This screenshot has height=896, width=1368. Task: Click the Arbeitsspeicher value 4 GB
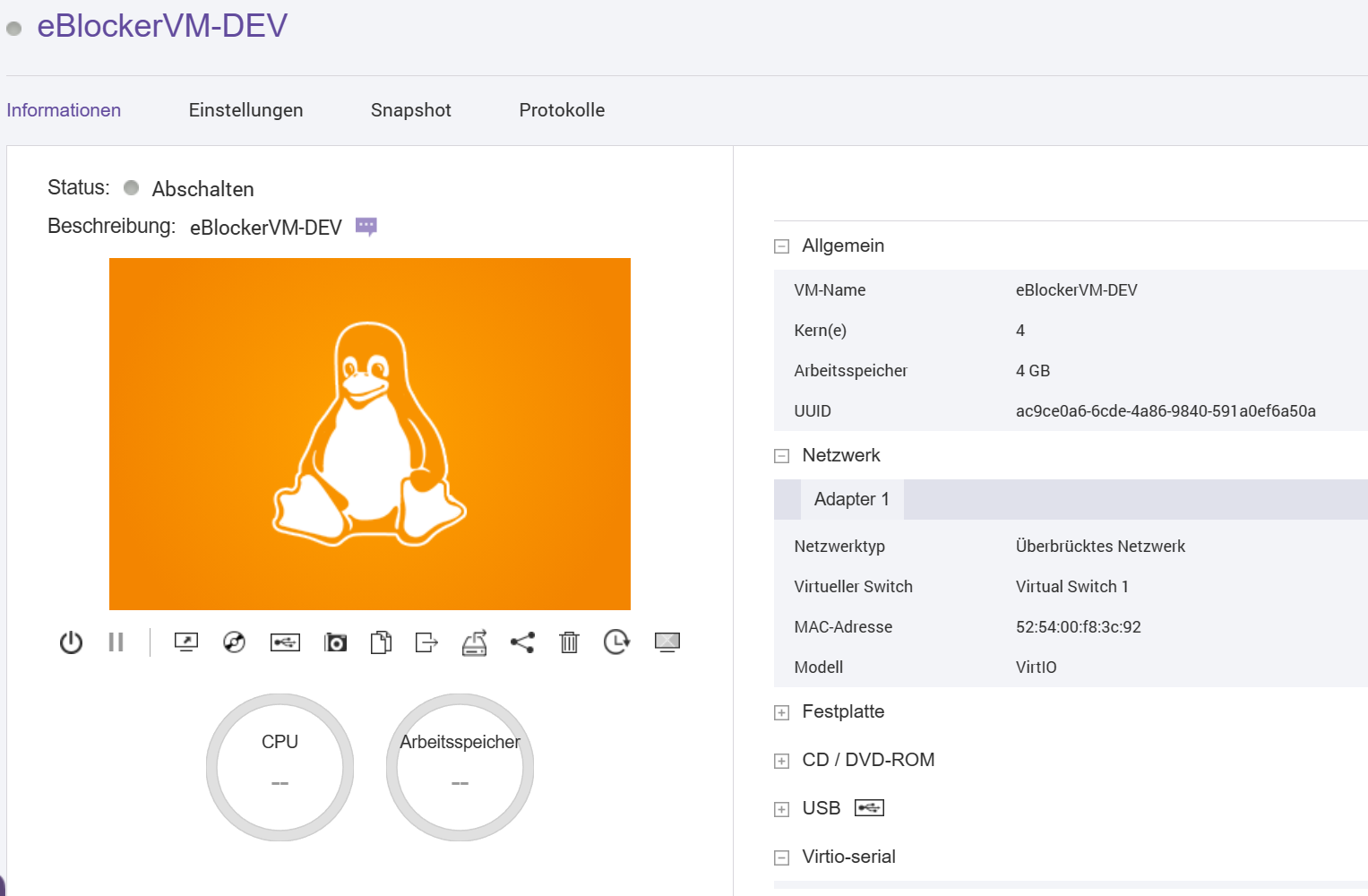pos(1033,371)
